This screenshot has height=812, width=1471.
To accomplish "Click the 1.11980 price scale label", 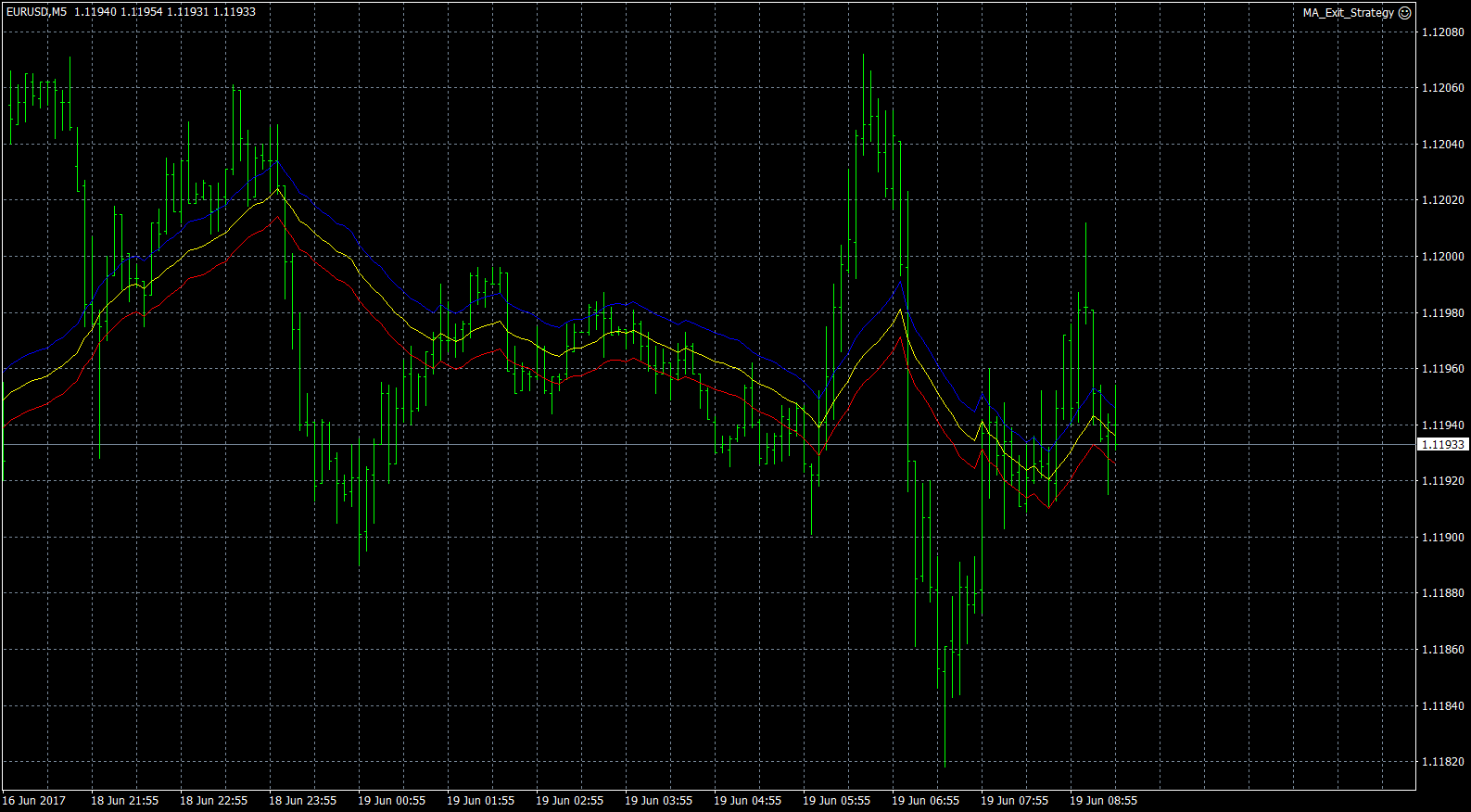I will 1443,313.
